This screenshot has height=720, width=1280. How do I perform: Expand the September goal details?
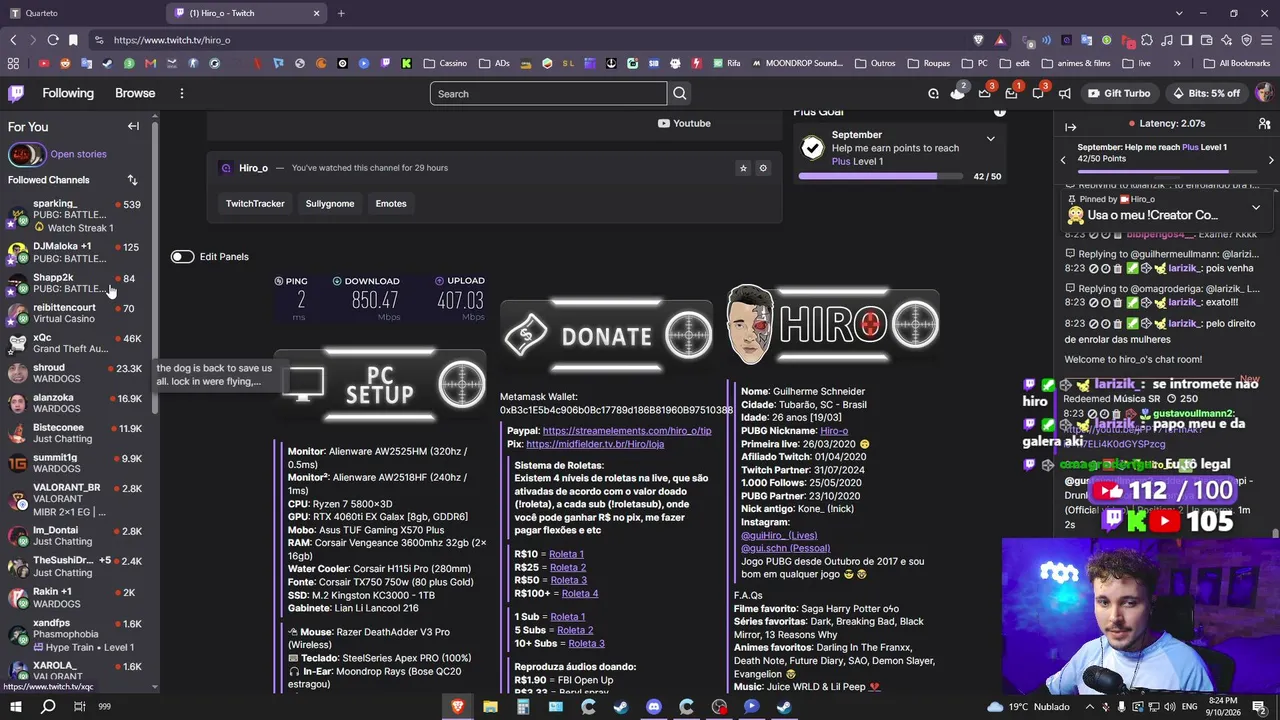(x=990, y=139)
